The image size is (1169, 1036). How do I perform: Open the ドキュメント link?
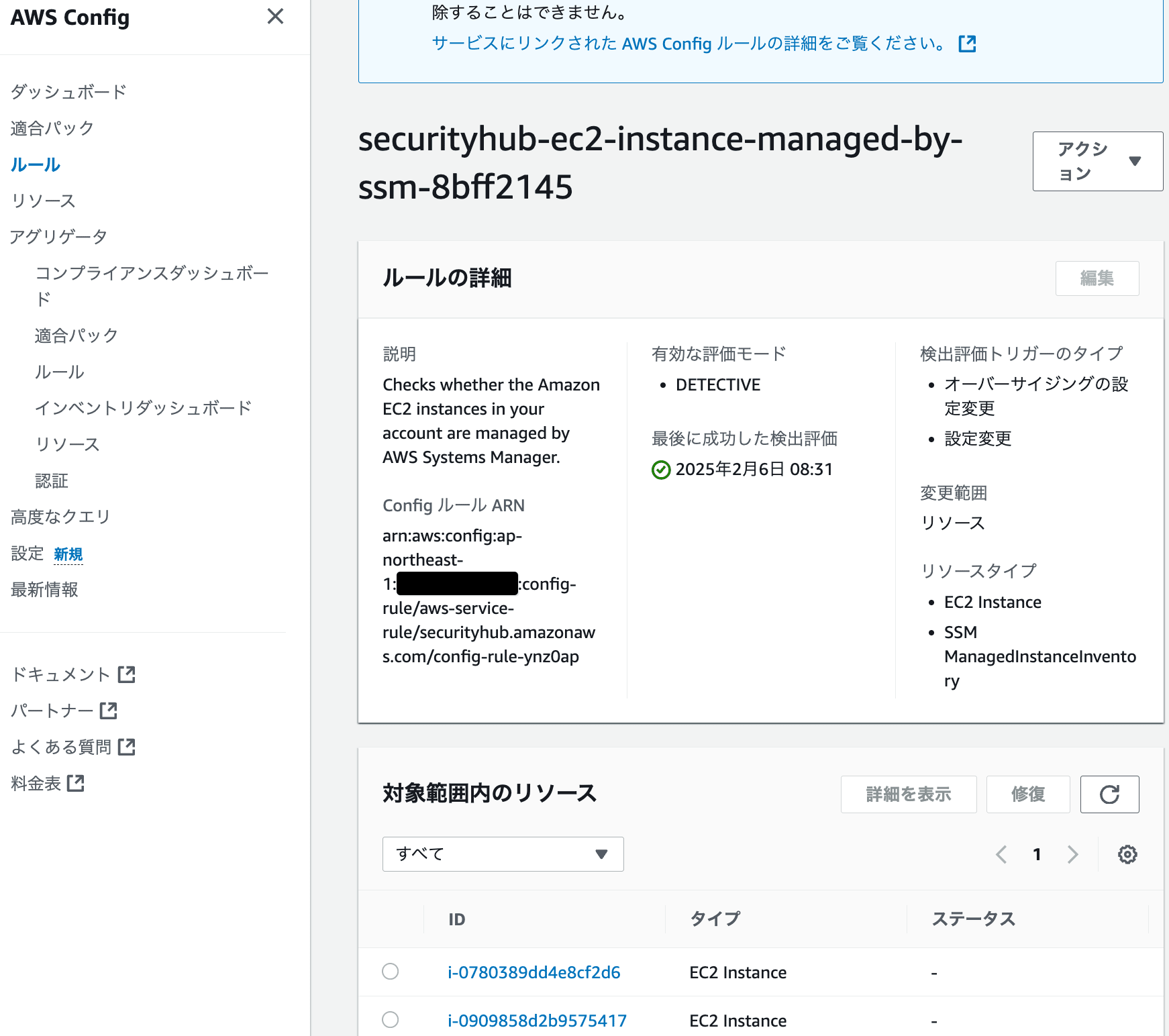point(60,674)
